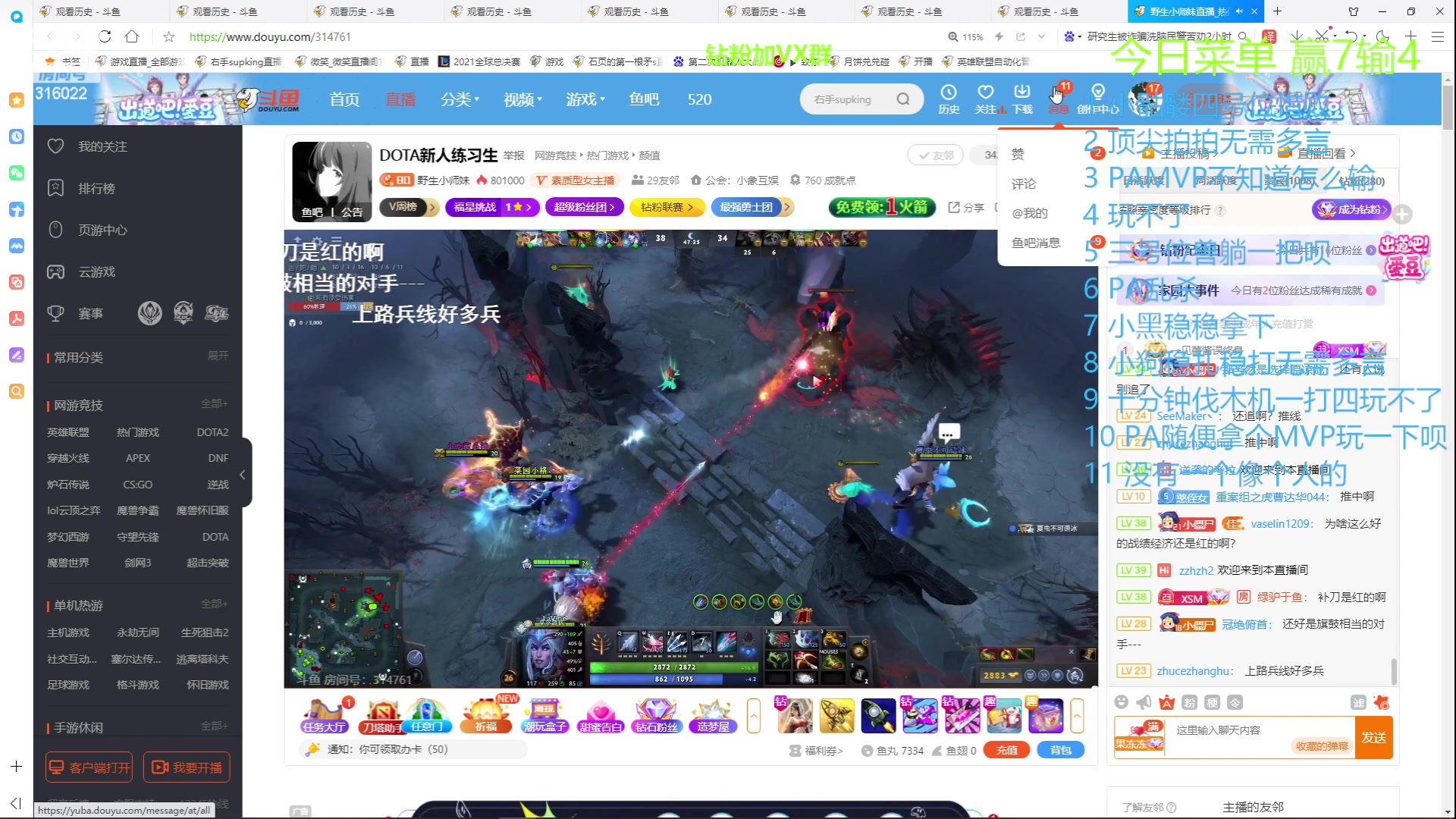This screenshot has width=1456, height=819.
Task: Click the 关注 heart icon in header
Action: tap(985, 99)
